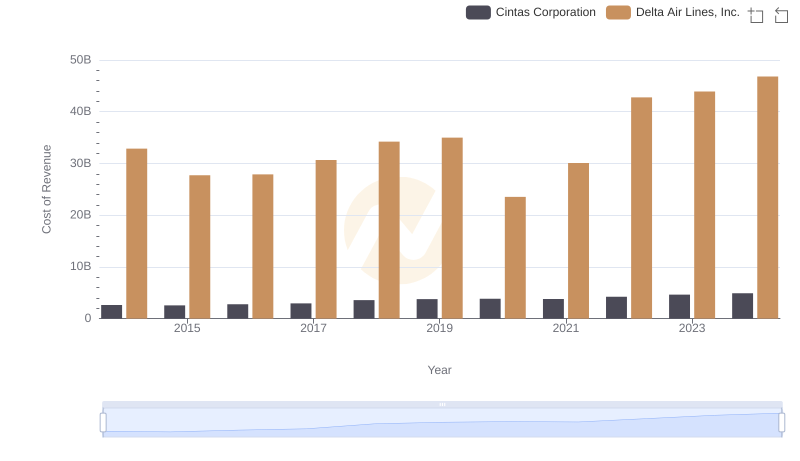Click the 40B y-axis label
This screenshot has height=461, width=800.
(x=81, y=111)
